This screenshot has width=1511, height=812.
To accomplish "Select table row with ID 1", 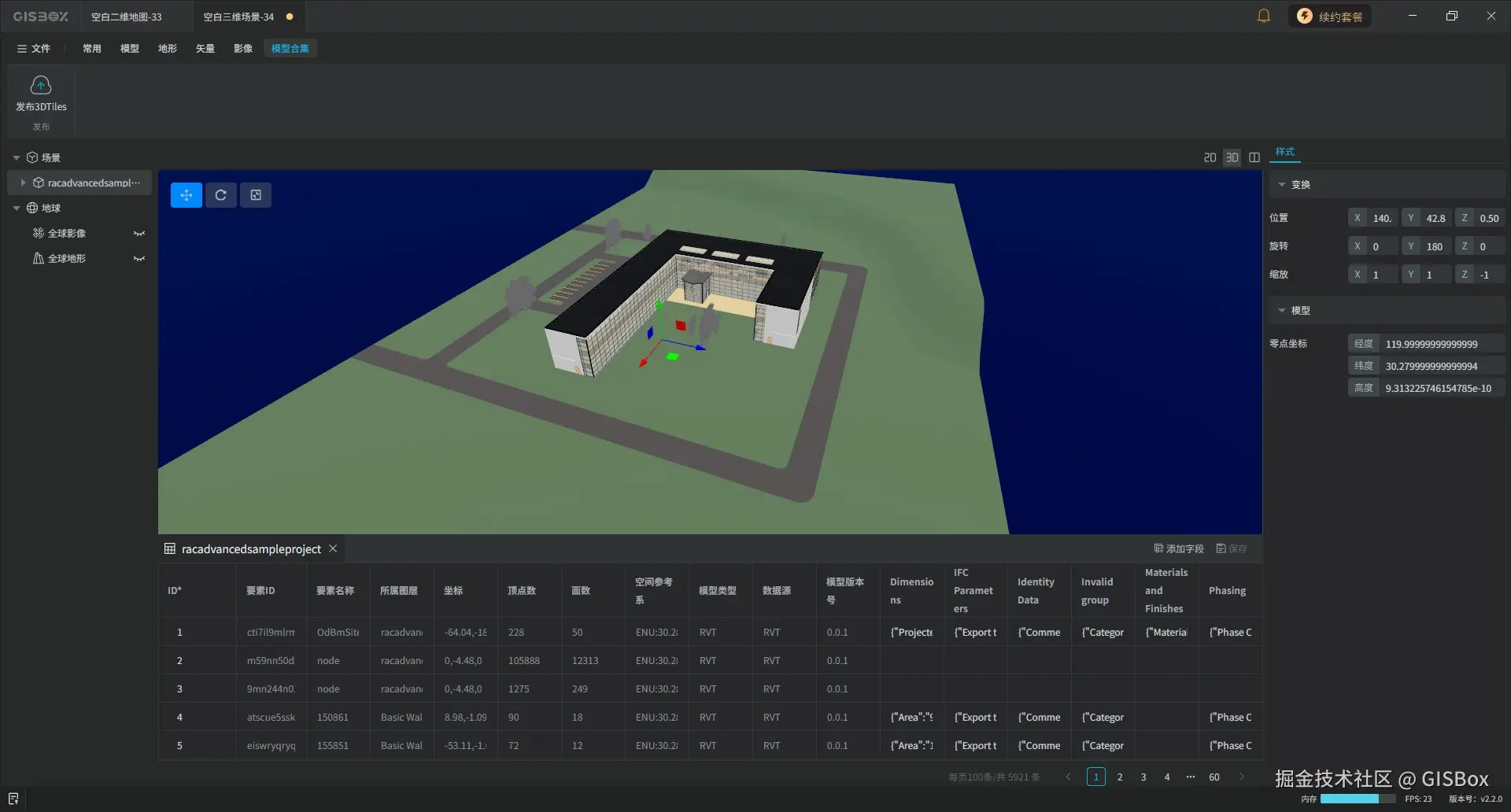I will coord(710,632).
